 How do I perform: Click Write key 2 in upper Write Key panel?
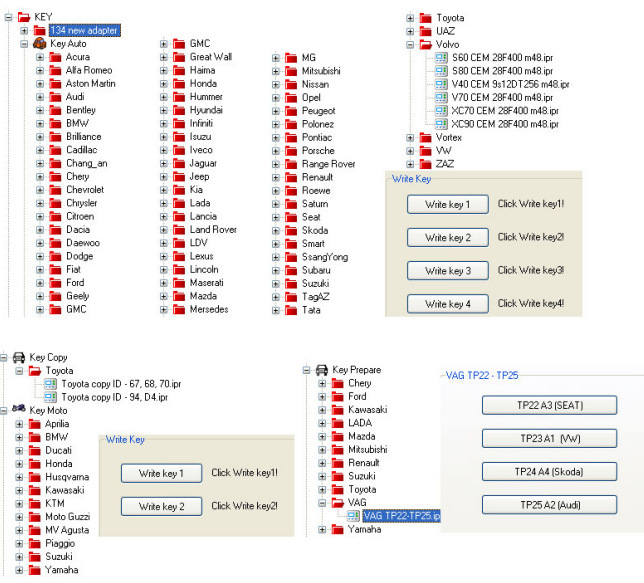448,237
